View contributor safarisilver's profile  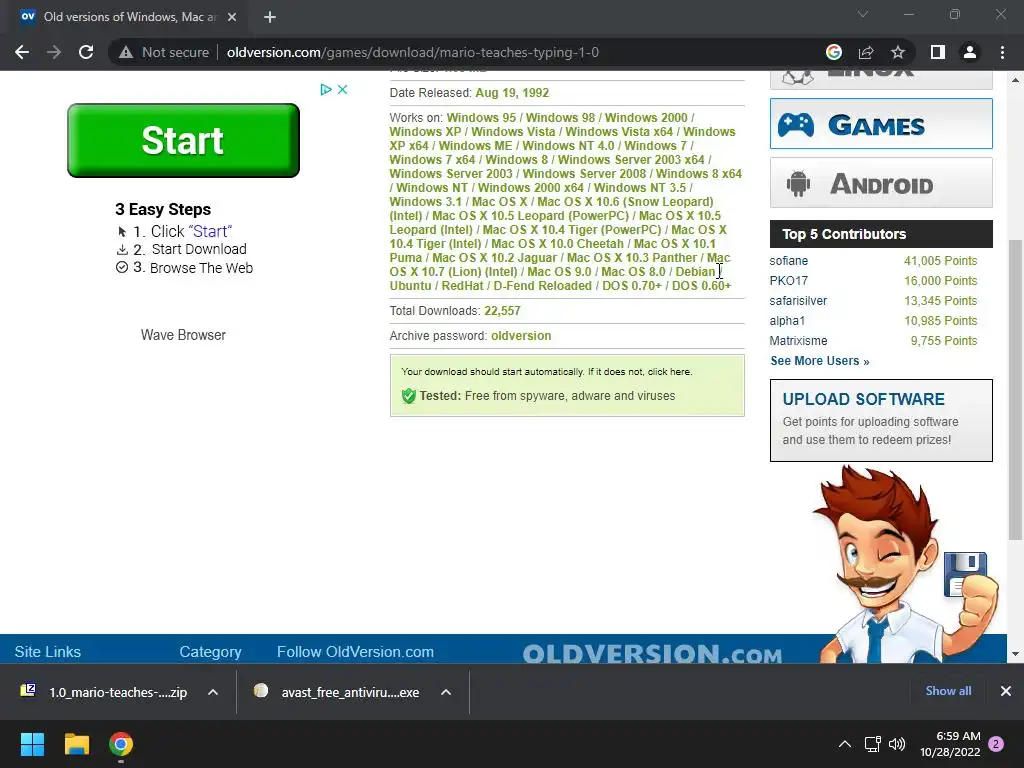tap(798, 300)
